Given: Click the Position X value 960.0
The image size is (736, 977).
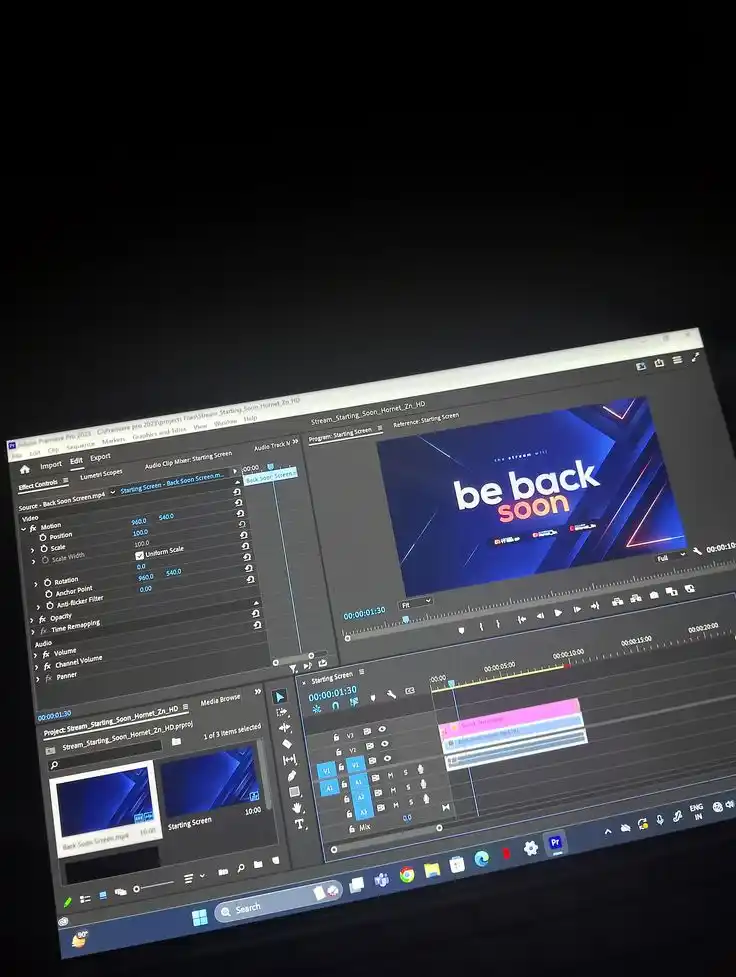Looking at the screenshot, I should pyautogui.click(x=139, y=522).
